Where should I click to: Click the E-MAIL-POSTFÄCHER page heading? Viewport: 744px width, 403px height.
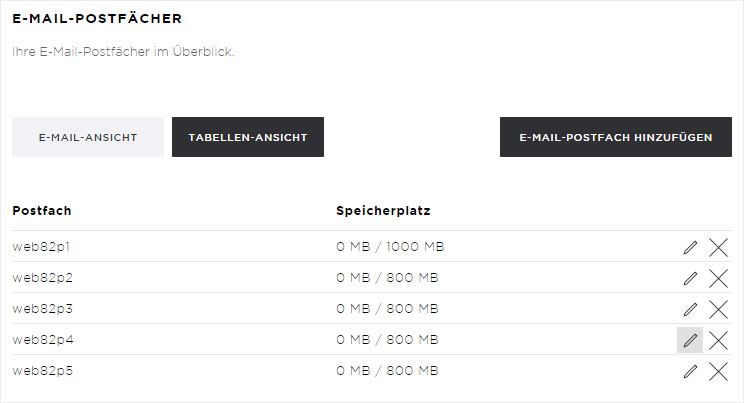[97, 19]
